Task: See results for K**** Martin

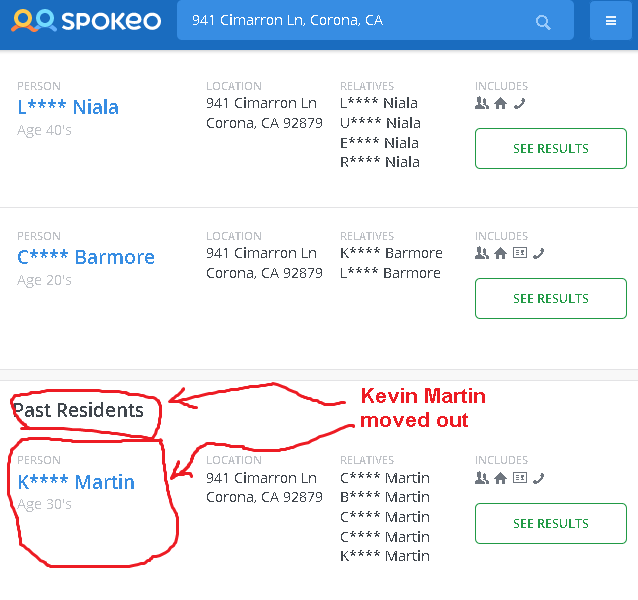Action: click(550, 523)
